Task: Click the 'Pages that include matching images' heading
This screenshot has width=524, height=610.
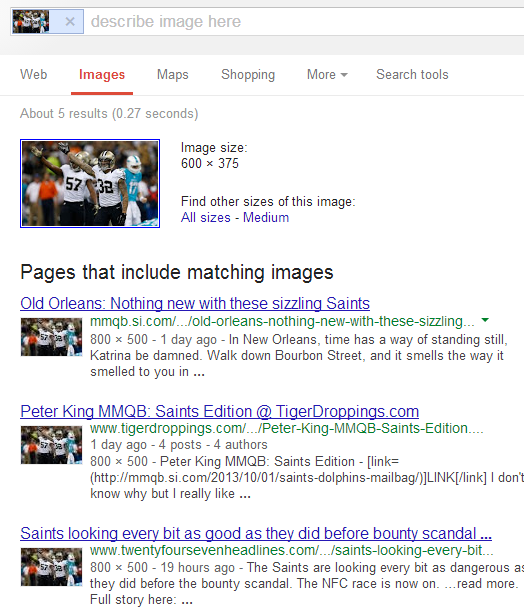Action: (x=177, y=272)
